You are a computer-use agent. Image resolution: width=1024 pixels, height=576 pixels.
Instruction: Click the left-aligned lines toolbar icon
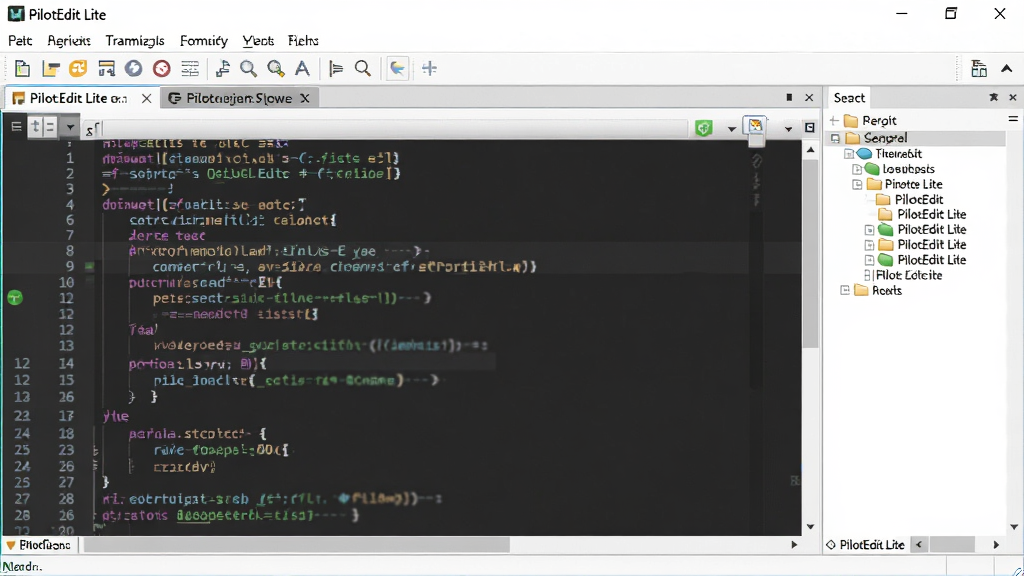[336, 69]
